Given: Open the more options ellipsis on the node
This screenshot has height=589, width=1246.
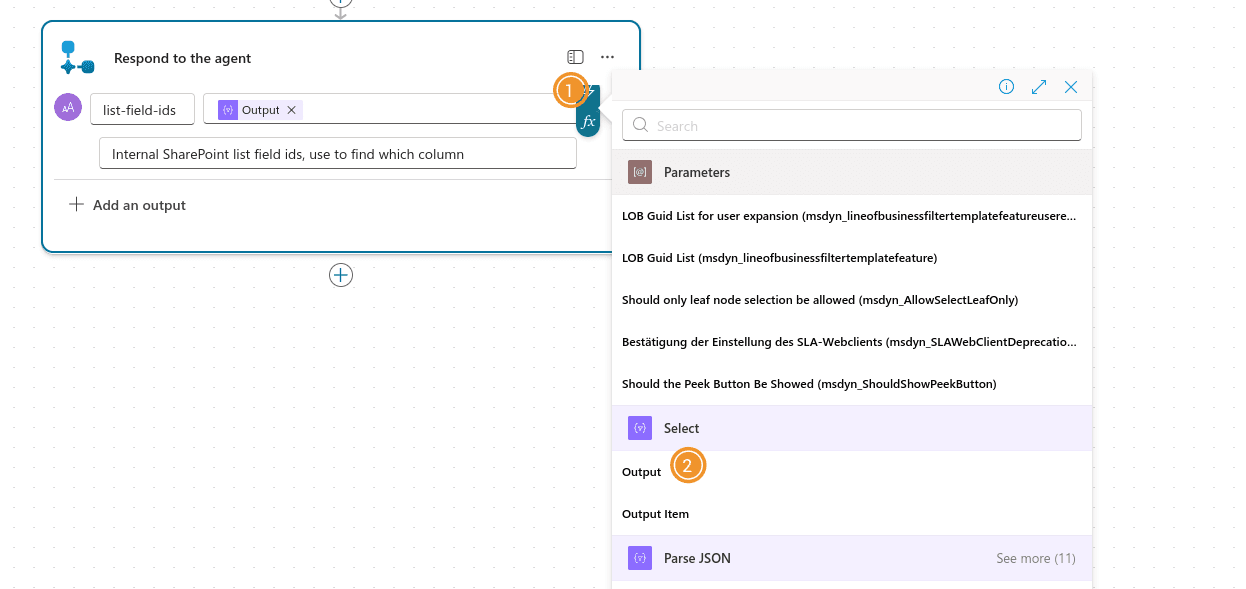Looking at the screenshot, I should (x=607, y=57).
